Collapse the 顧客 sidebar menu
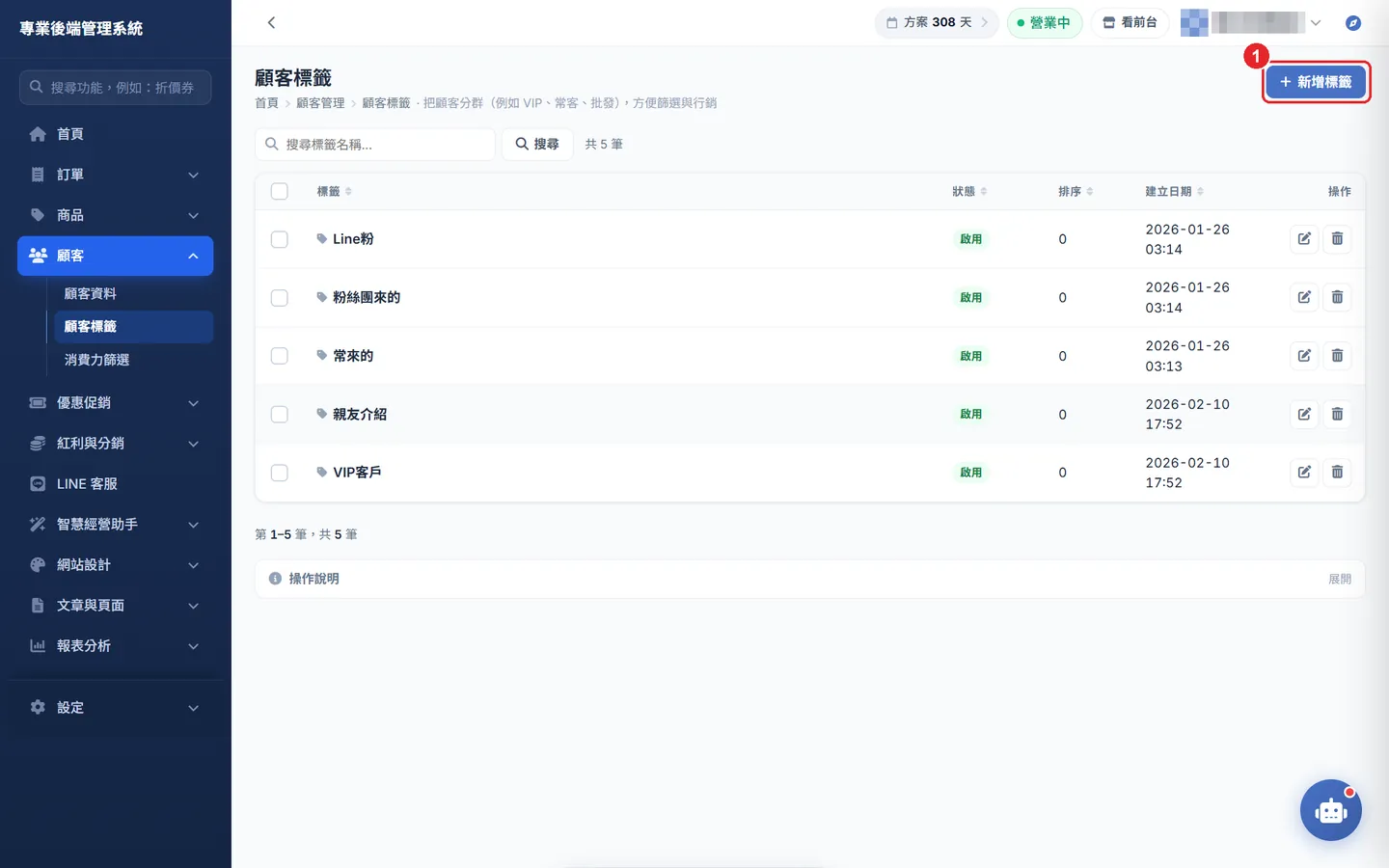The height and width of the screenshot is (868, 1389). (116, 256)
